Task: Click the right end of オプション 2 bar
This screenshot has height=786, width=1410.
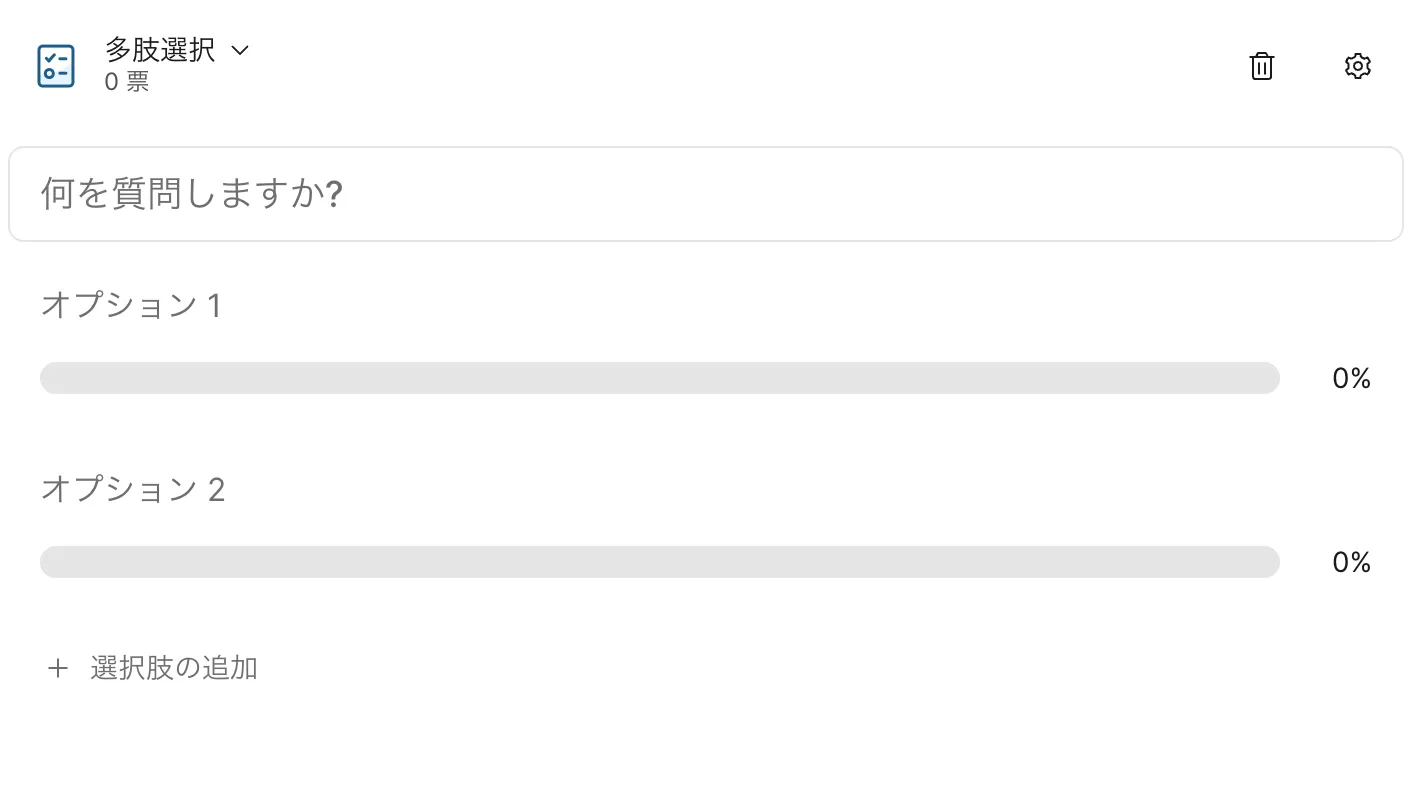Action: [1268, 562]
